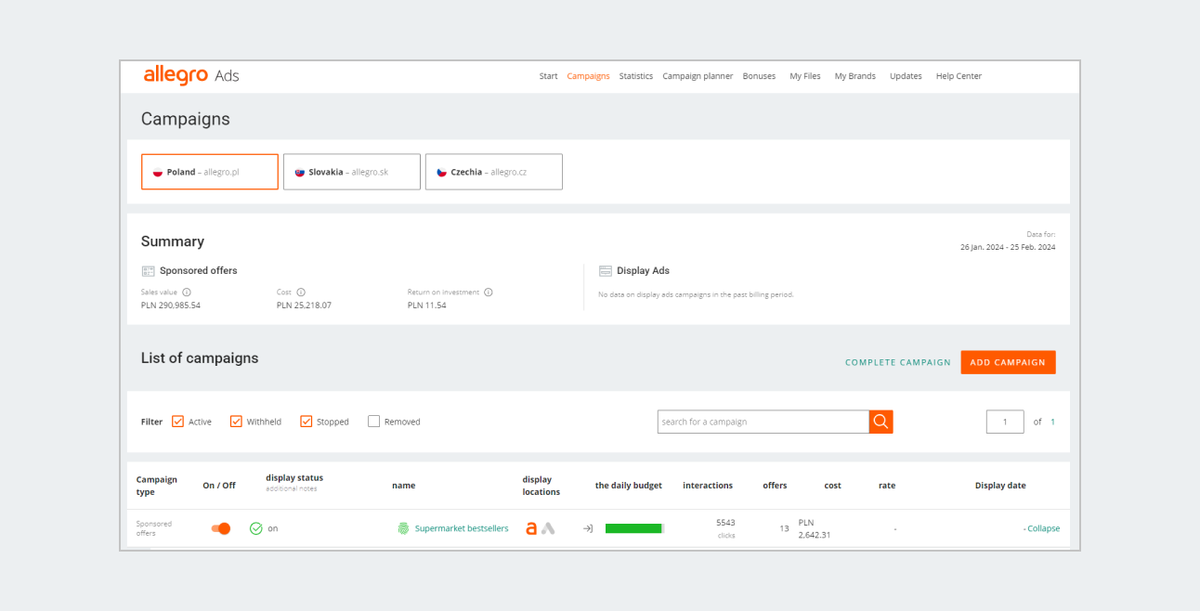This screenshot has height=611, width=1200.
Task: Select the Czechia allegro.cz marketplace tab
Action: [494, 172]
